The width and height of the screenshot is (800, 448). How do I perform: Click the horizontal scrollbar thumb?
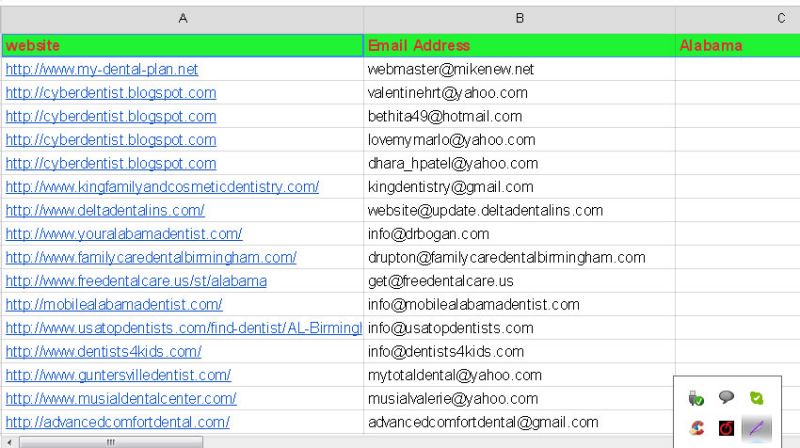111,442
